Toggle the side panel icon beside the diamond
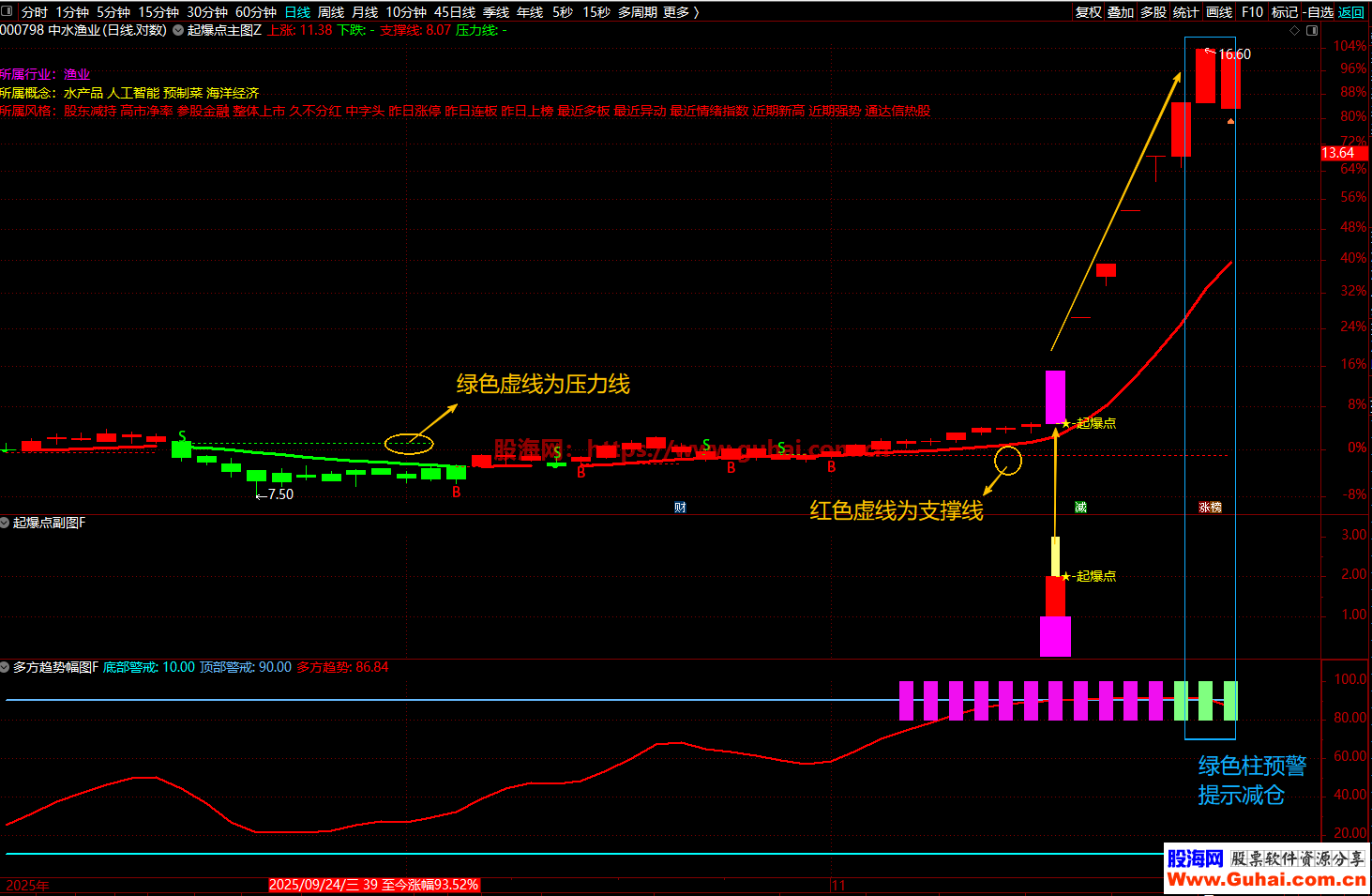 point(1312,30)
